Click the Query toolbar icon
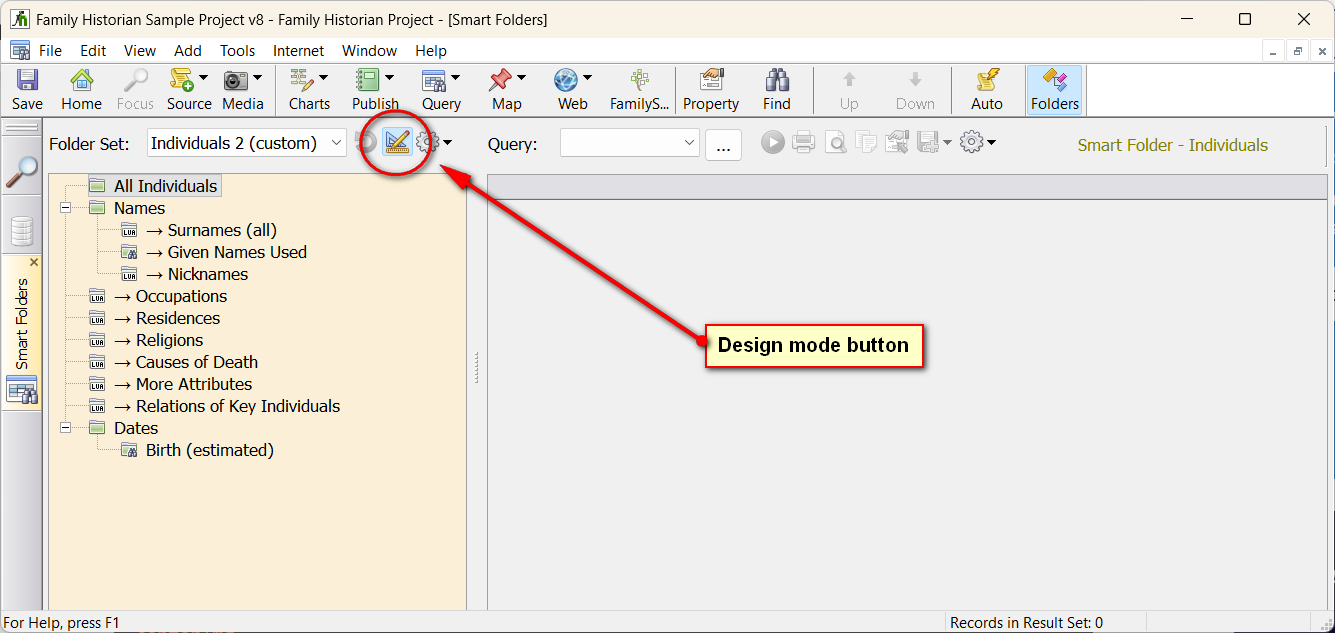1335x633 pixels. [433, 81]
